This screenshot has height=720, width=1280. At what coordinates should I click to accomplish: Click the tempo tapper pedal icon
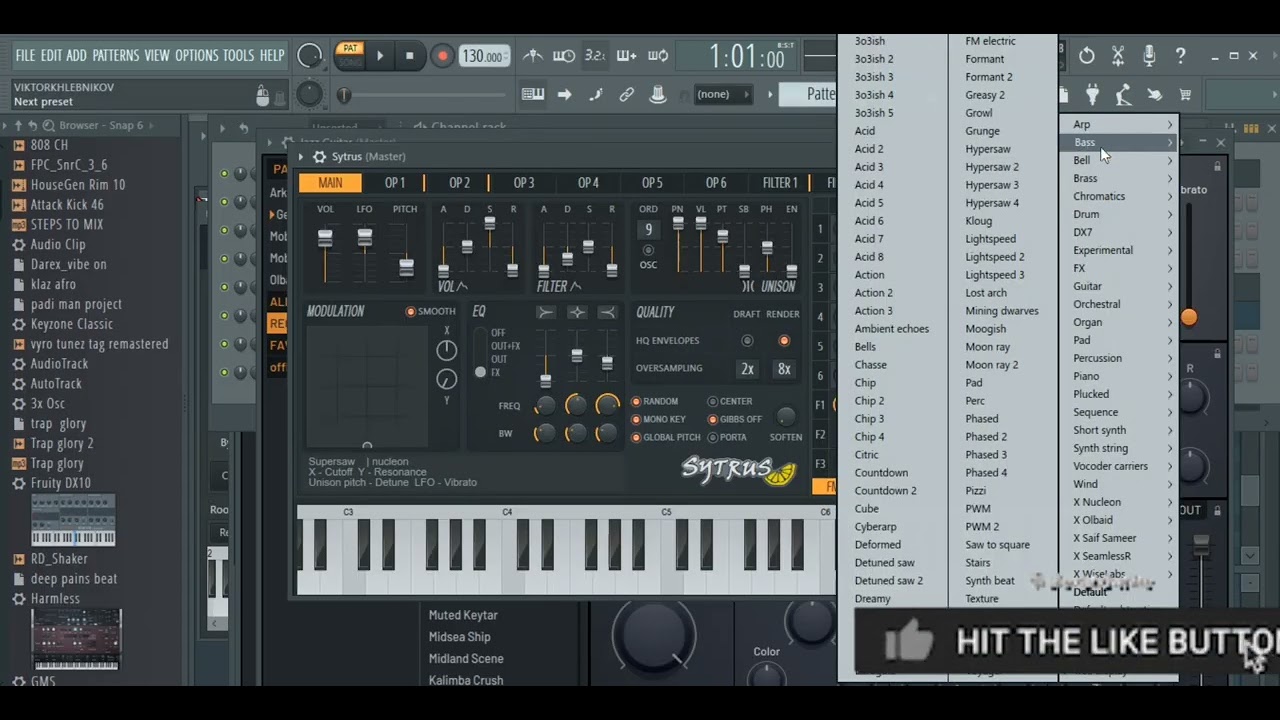pyautogui.click(x=1124, y=95)
